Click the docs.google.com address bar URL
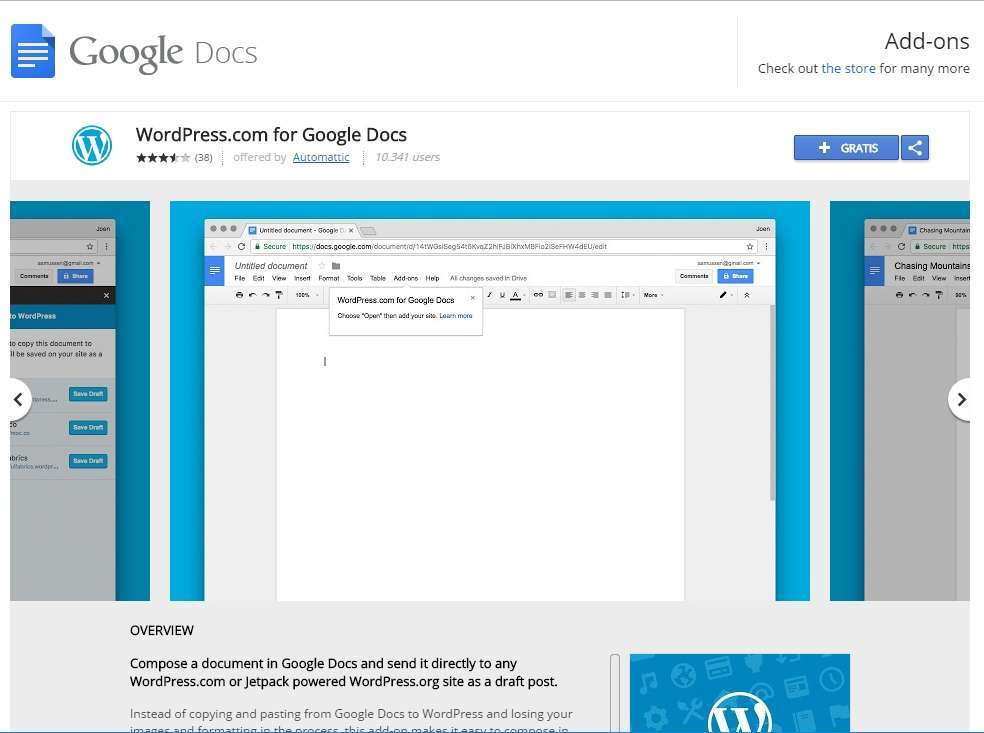This screenshot has width=984, height=733. point(449,247)
